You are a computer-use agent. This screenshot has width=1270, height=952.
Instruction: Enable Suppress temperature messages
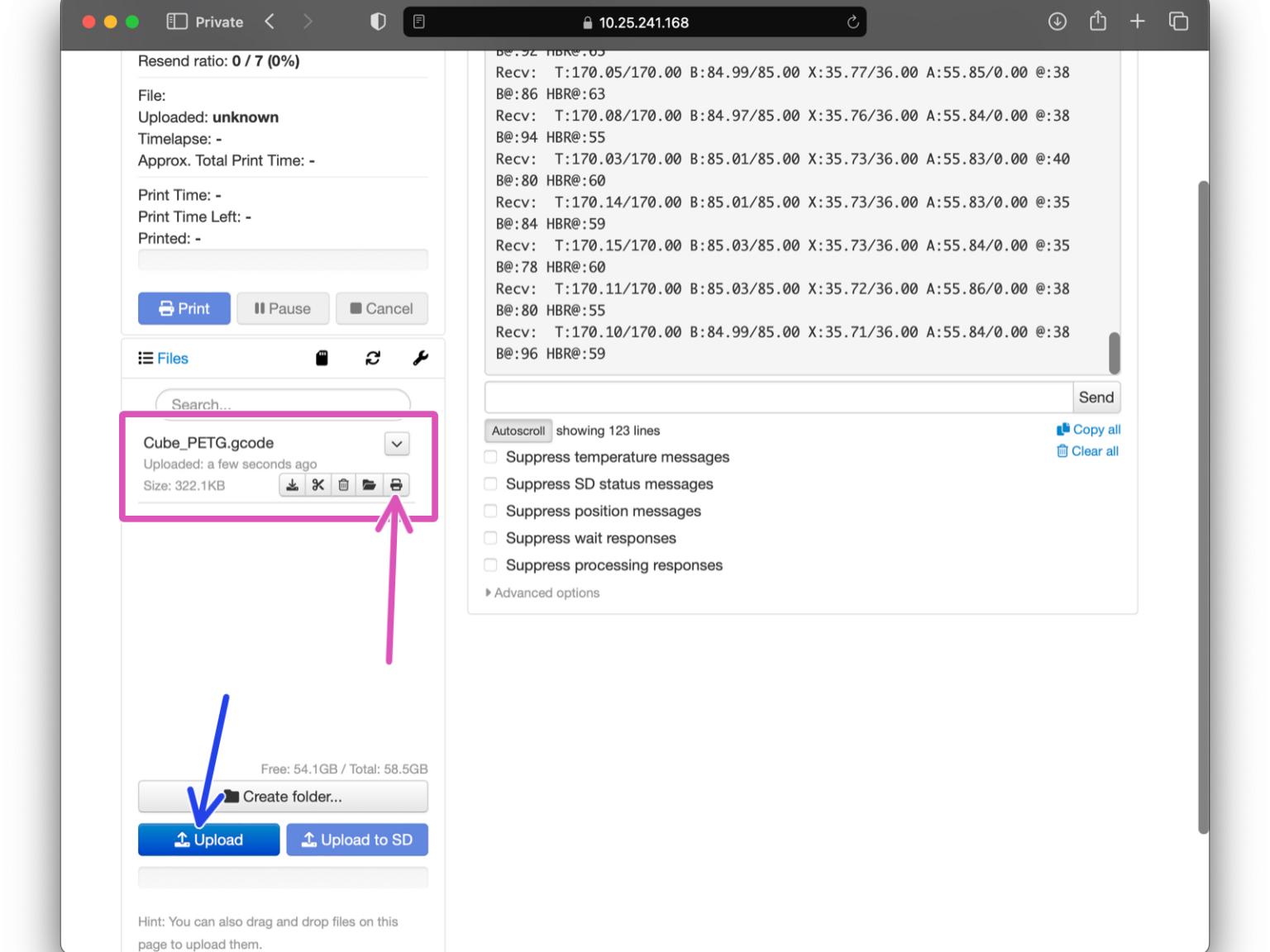click(x=491, y=457)
